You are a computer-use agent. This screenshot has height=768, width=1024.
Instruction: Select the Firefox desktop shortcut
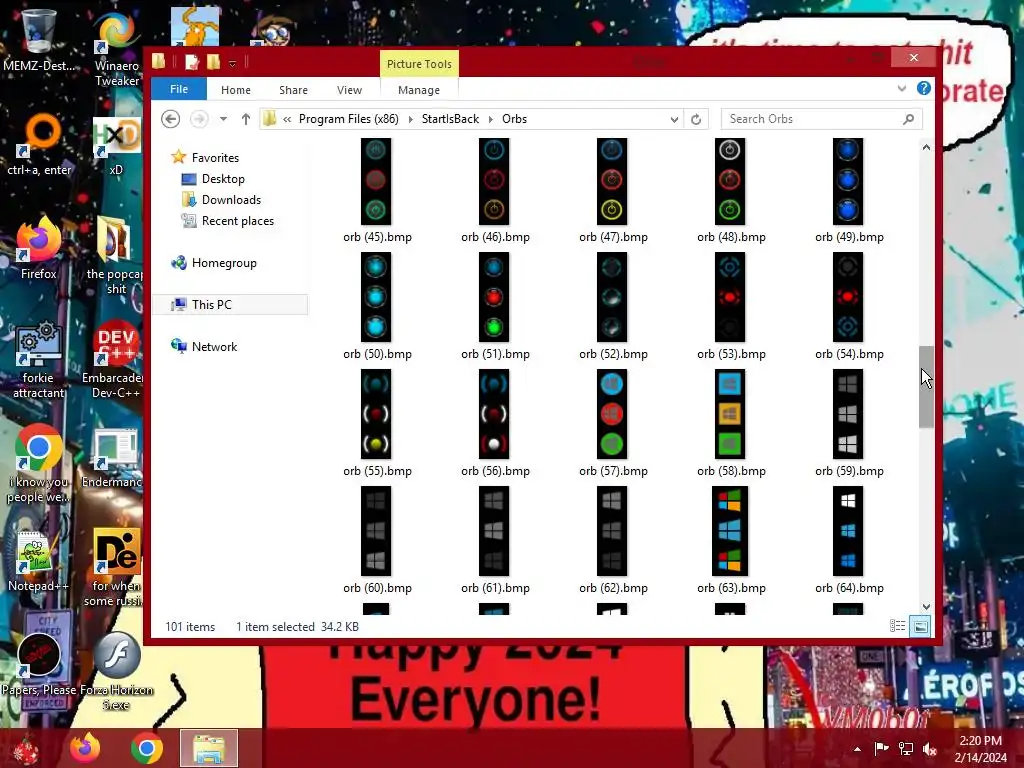[x=38, y=249]
